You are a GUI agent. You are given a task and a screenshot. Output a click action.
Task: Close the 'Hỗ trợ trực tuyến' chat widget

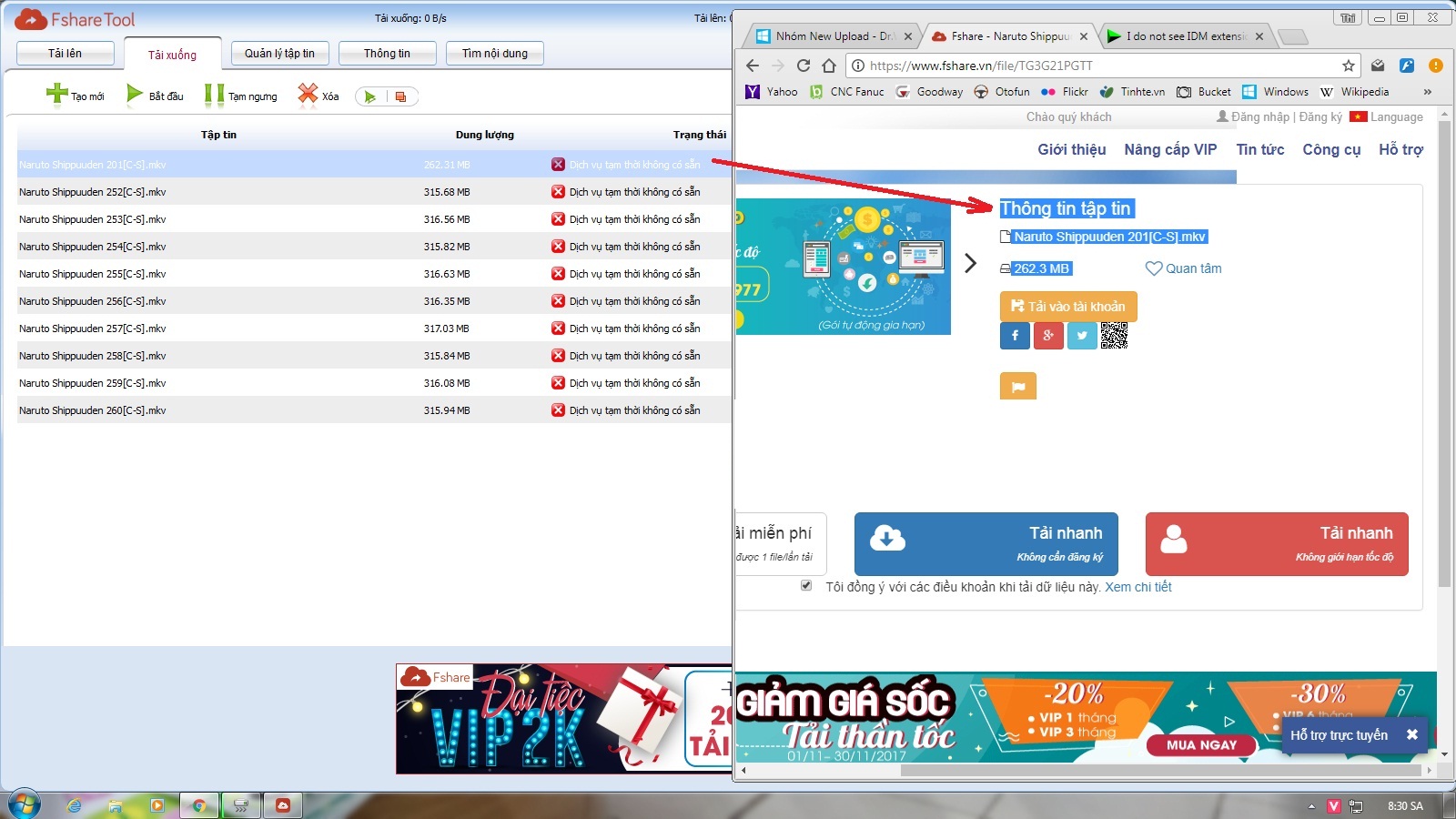1412,734
